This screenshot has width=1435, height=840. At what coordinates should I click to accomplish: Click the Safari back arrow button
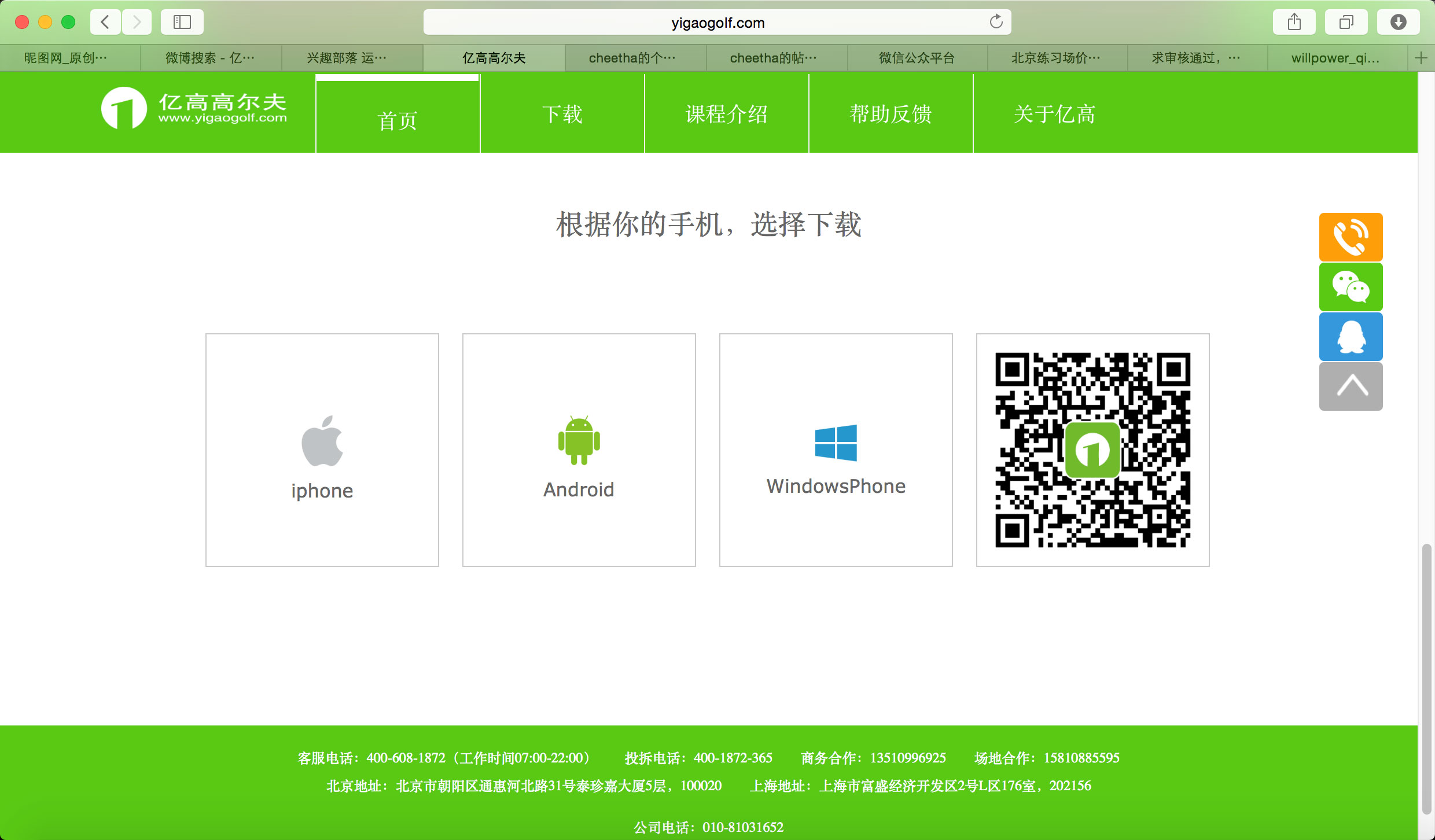[x=105, y=22]
